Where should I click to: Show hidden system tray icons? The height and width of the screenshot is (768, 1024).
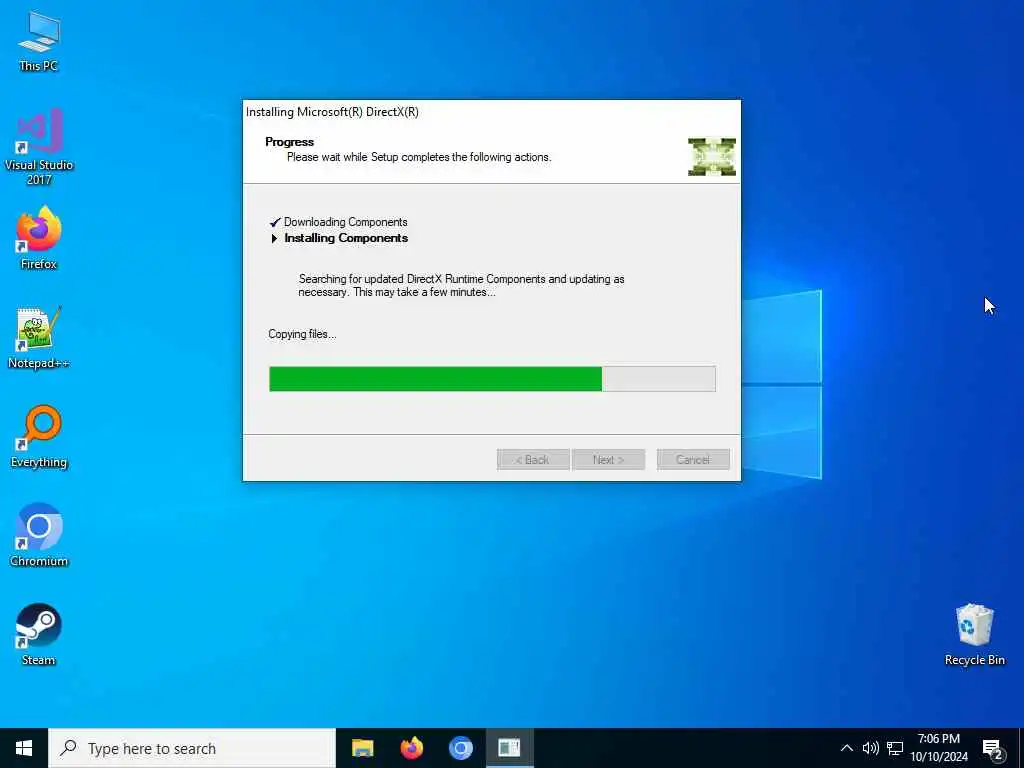846,748
